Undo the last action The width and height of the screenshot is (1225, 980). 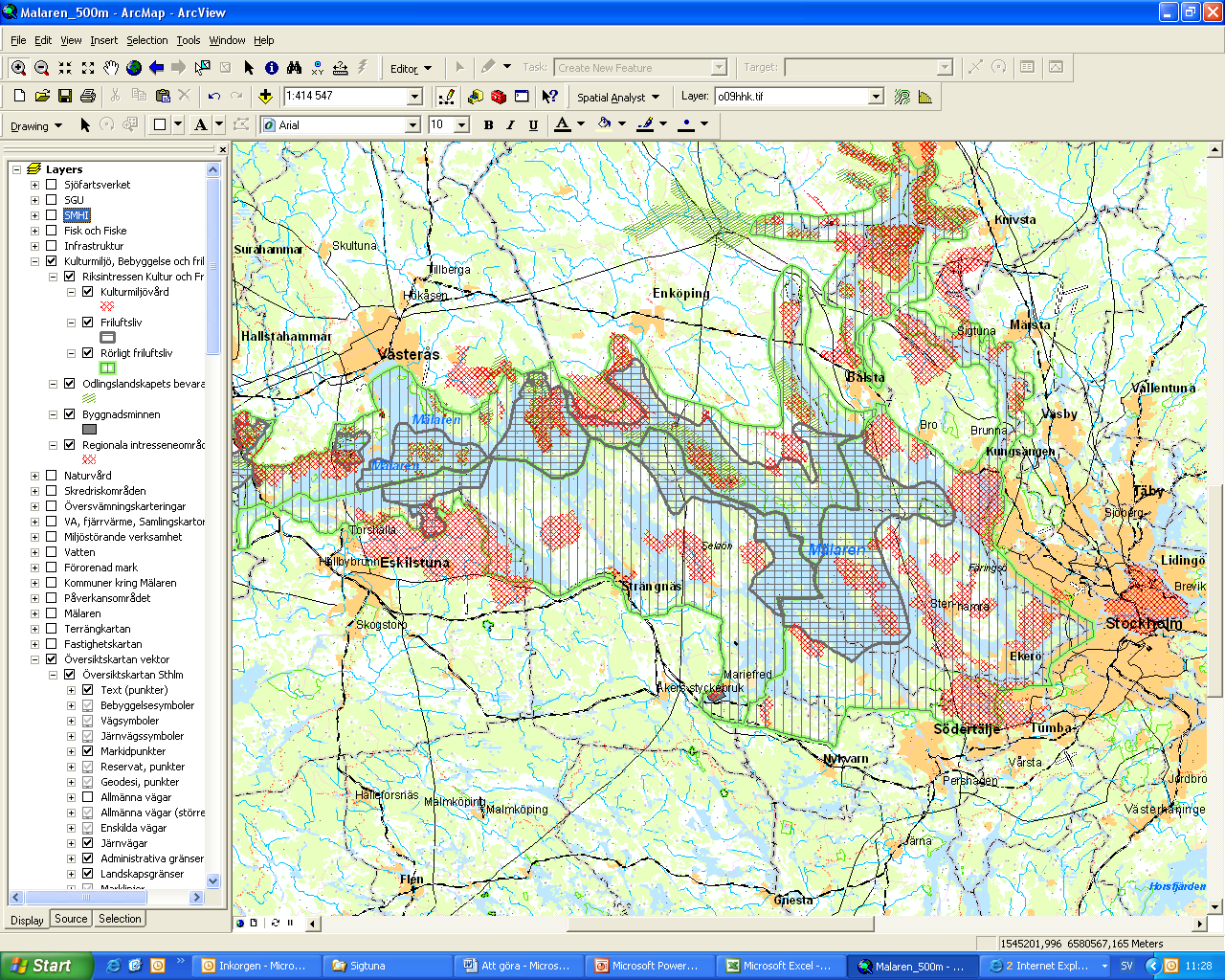[214, 97]
